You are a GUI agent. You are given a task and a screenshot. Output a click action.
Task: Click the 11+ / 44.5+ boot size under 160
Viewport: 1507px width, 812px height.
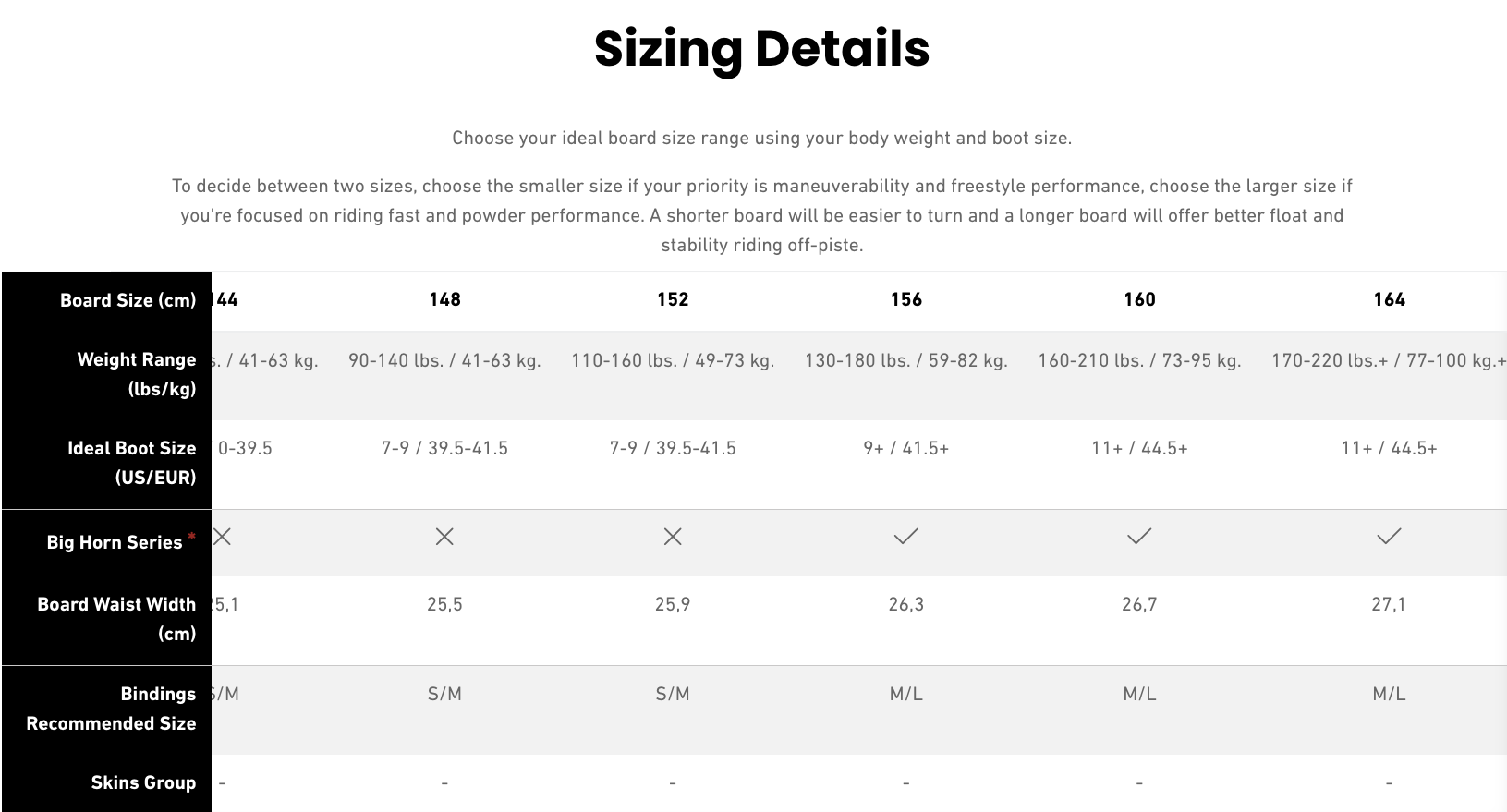tap(1139, 448)
